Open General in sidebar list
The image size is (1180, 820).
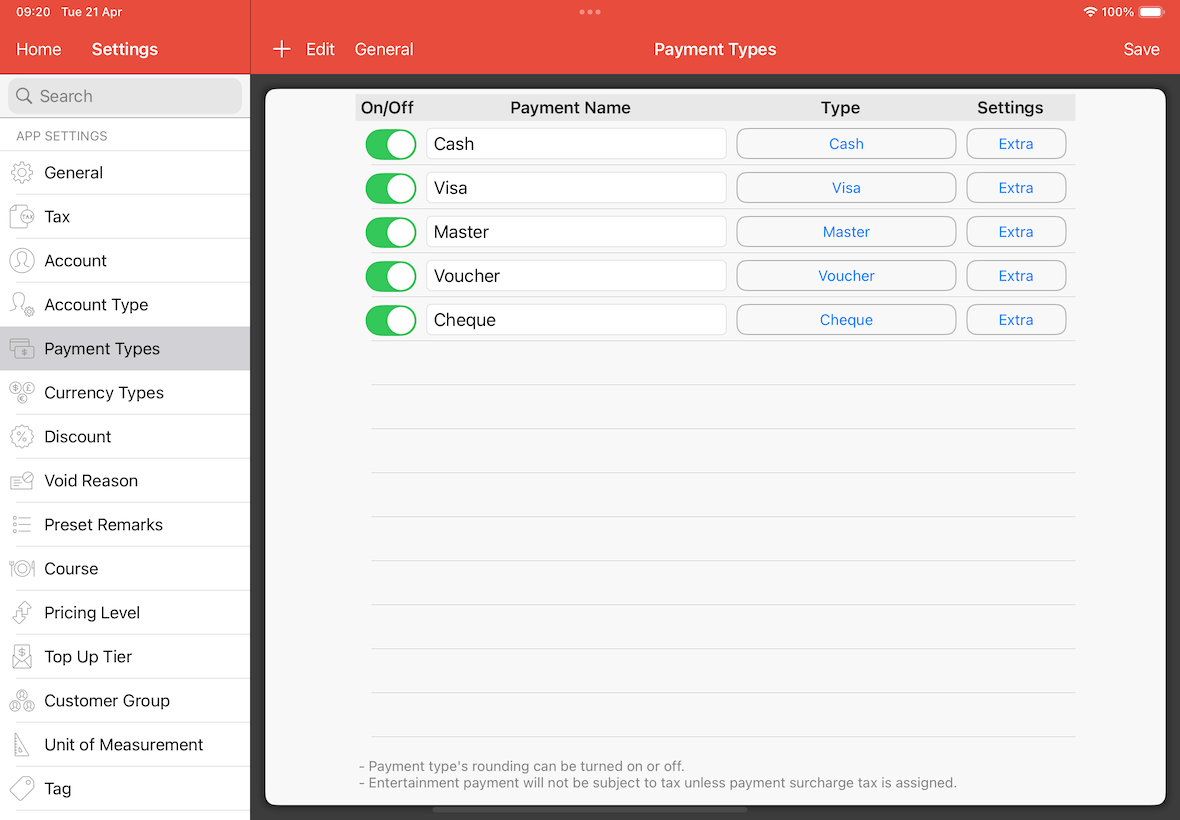coord(125,173)
